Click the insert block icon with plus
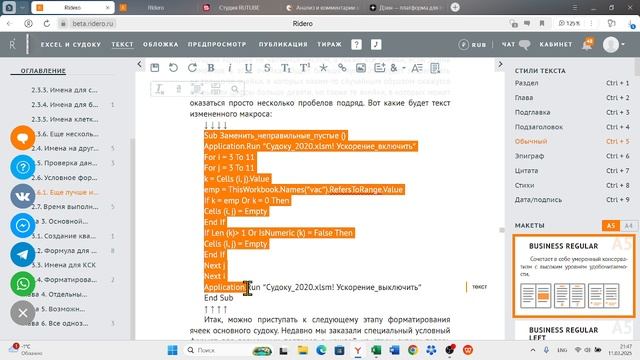Screen dimensions: 640x360 [x=380, y=68]
